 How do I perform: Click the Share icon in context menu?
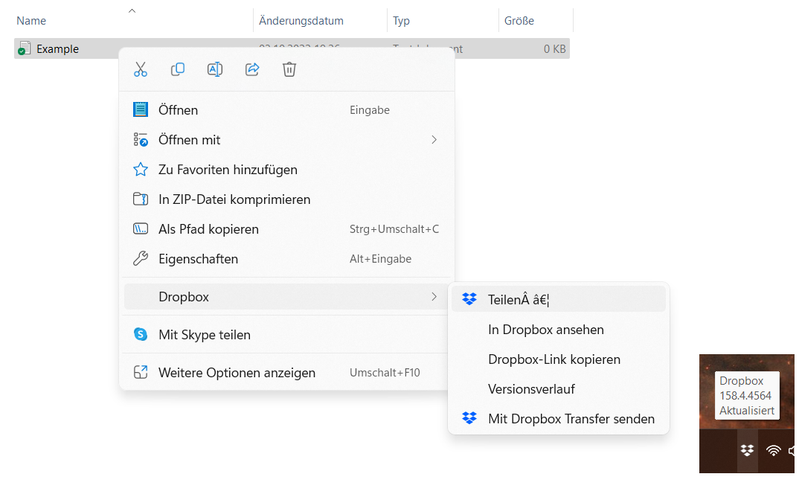click(252, 69)
